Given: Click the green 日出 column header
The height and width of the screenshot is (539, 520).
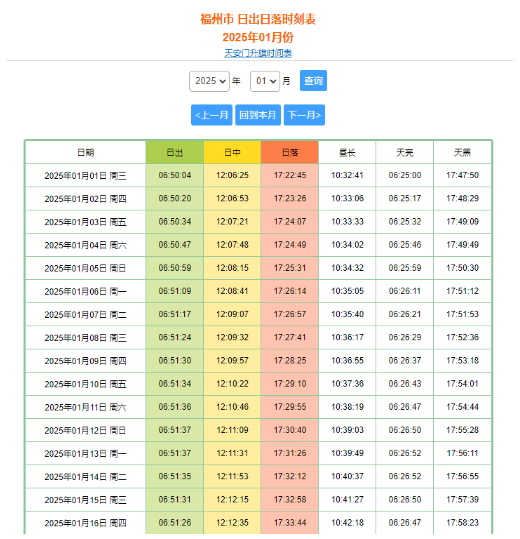Looking at the screenshot, I should [x=175, y=152].
